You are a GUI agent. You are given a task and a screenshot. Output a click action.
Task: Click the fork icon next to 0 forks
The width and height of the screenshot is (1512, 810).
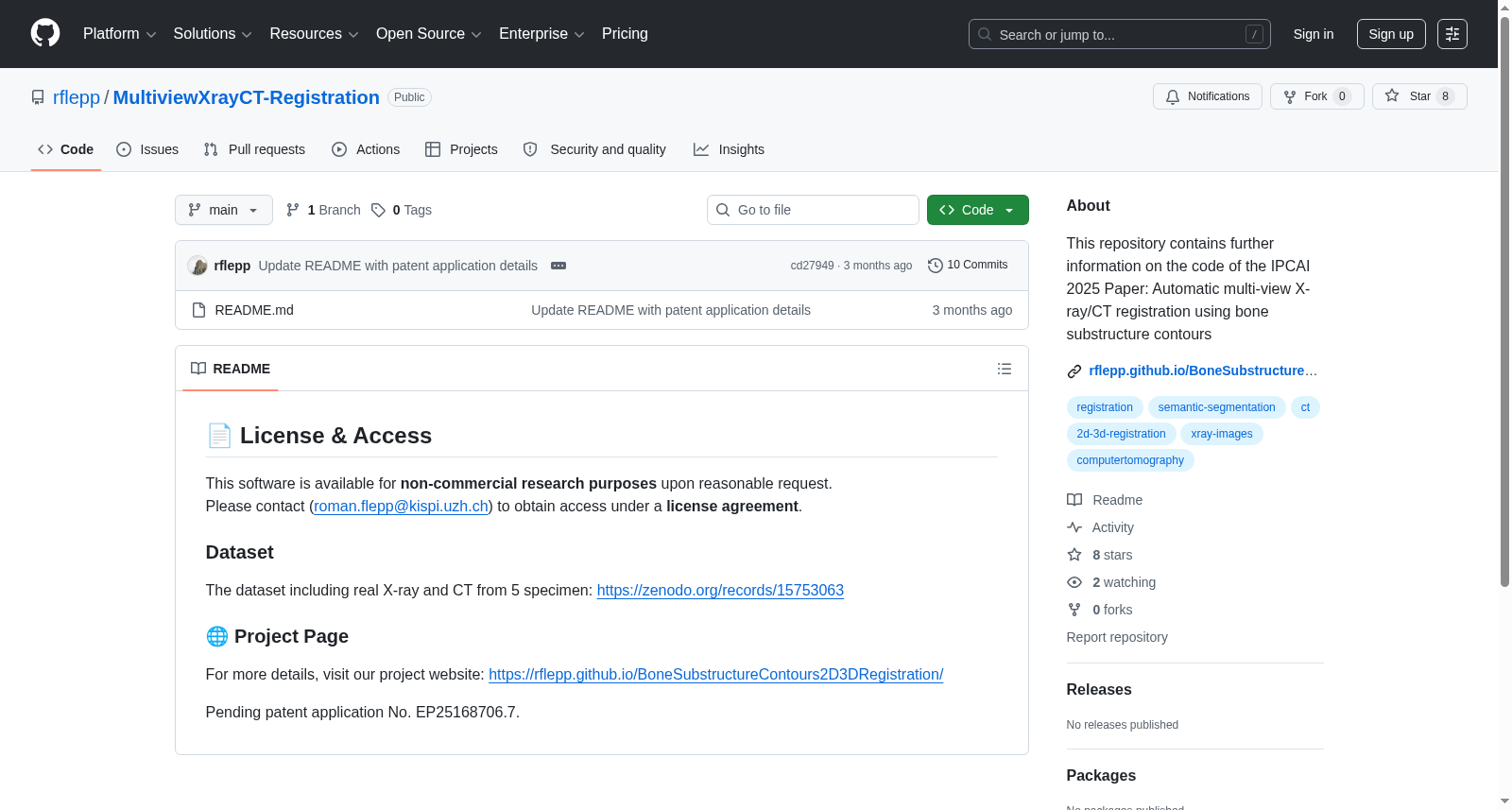(x=1074, y=610)
